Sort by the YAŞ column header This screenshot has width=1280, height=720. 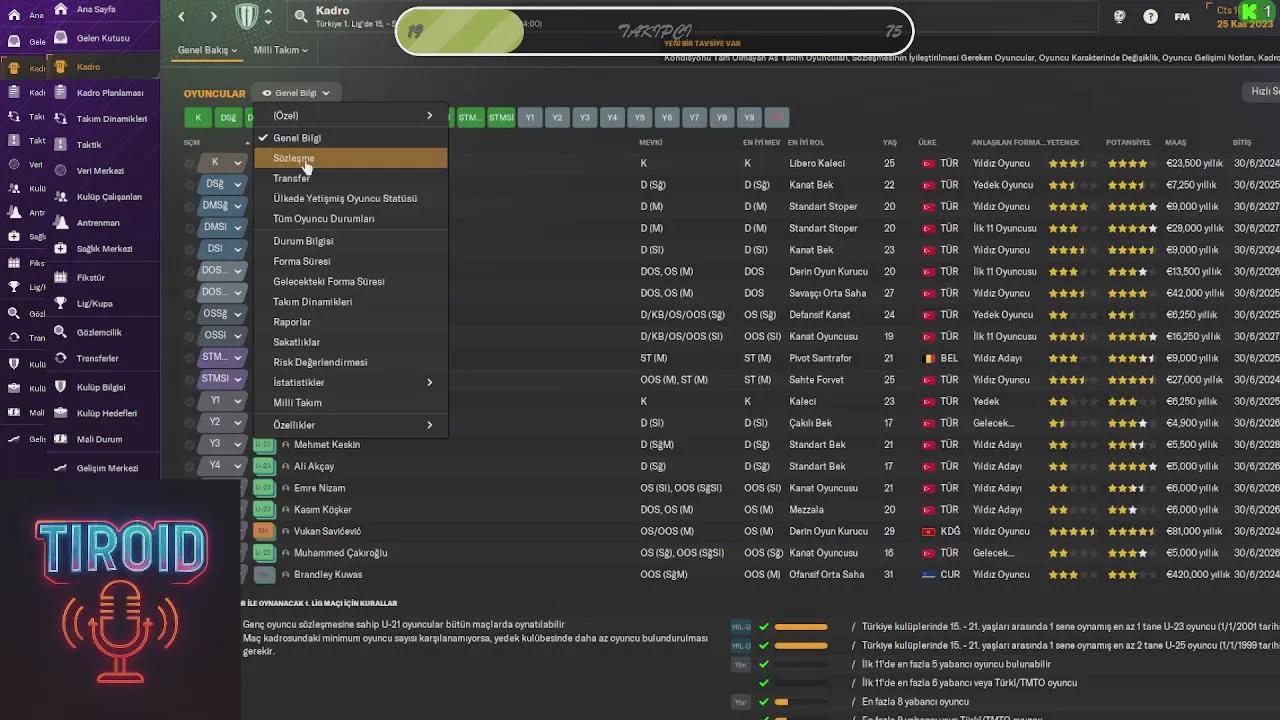pos(890,143)
